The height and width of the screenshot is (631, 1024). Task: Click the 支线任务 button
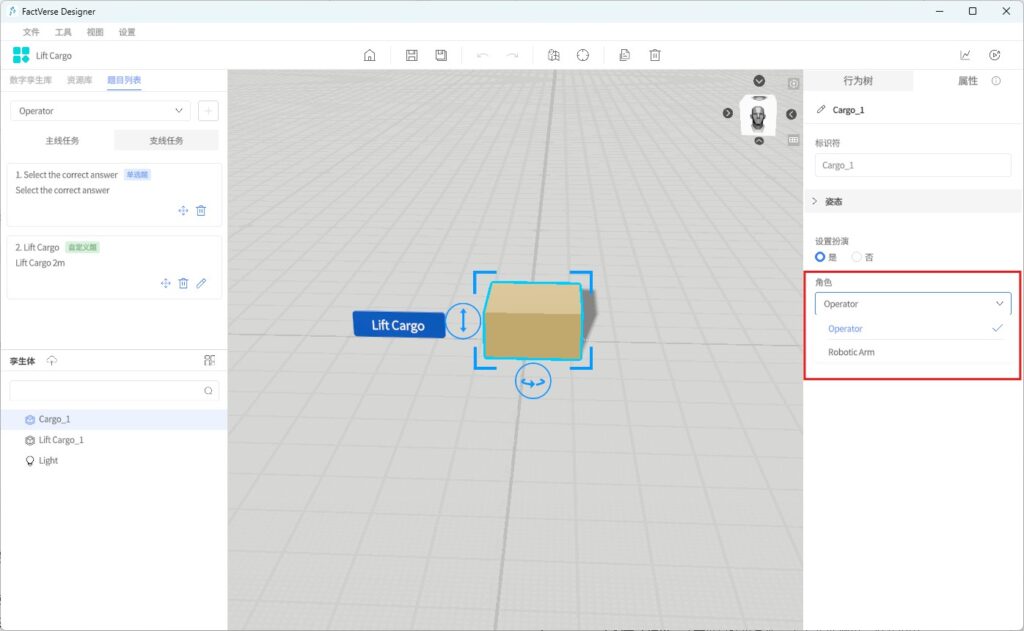pos(166,141)
